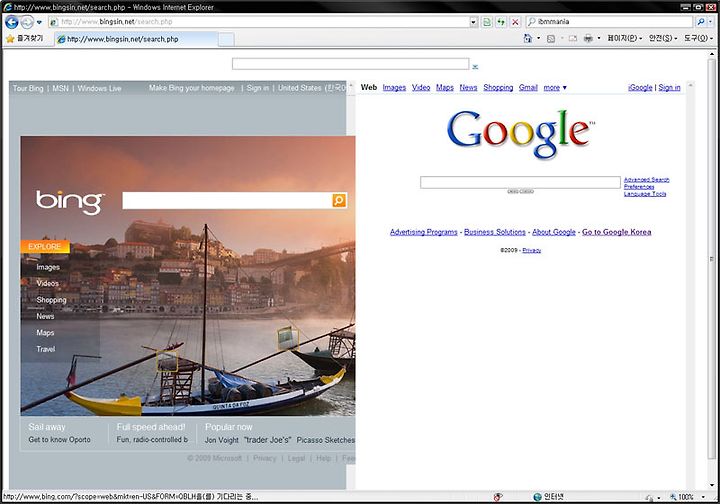Open Bing Videos from Explore list
Image resolution: width=720 pixels, height=504 pixels.
pyautogui.click(x=48, y=283)
